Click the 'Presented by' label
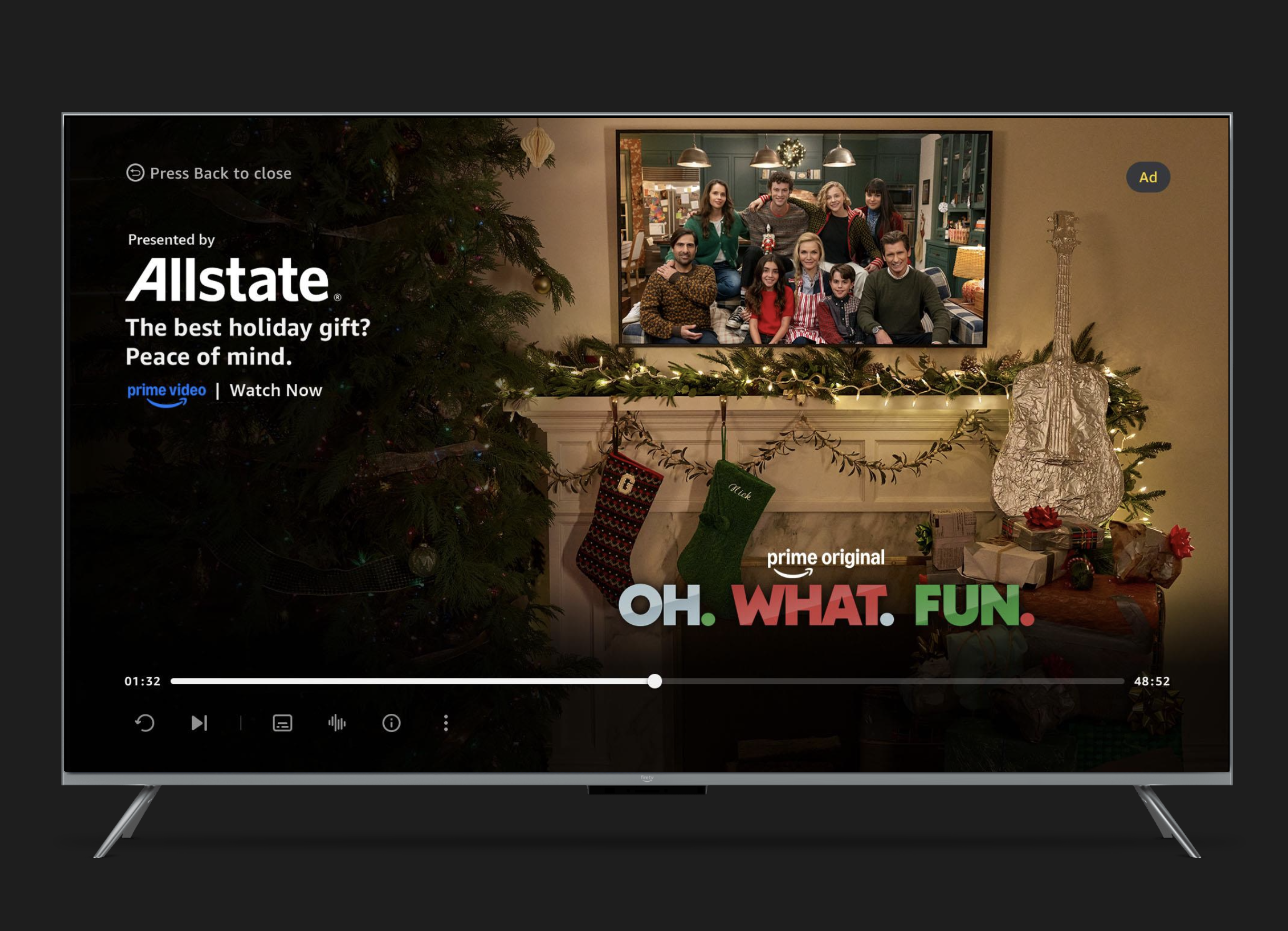 point(171,240)
